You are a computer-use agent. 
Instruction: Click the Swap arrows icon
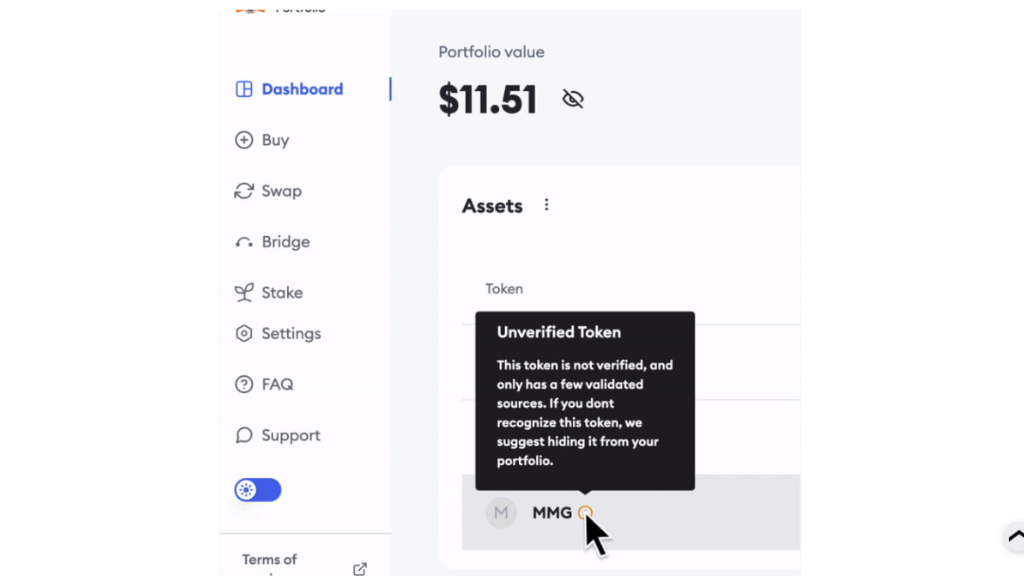[244, 191]
